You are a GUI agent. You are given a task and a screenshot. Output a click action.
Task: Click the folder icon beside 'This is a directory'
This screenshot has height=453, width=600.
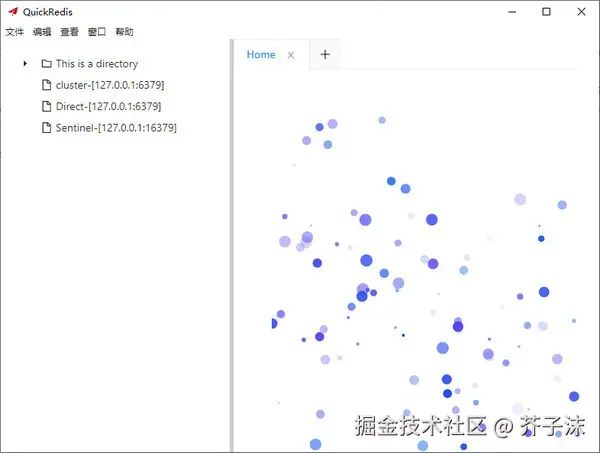point(46,64)
